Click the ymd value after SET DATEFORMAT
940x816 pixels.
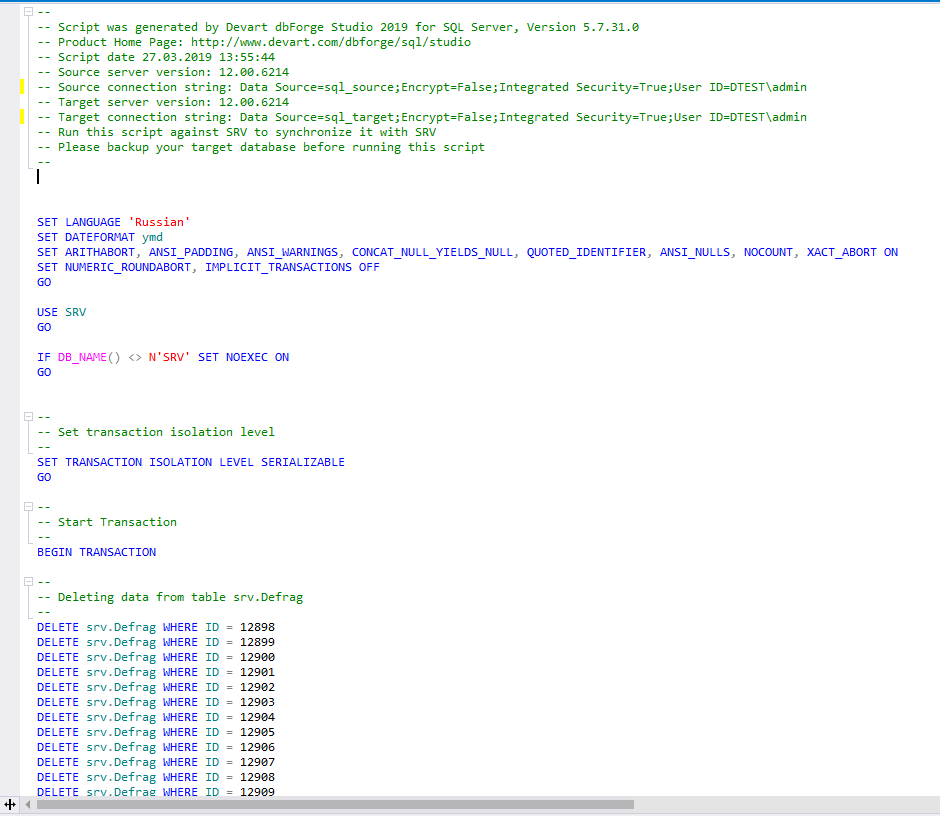click(x=152, y=237)
